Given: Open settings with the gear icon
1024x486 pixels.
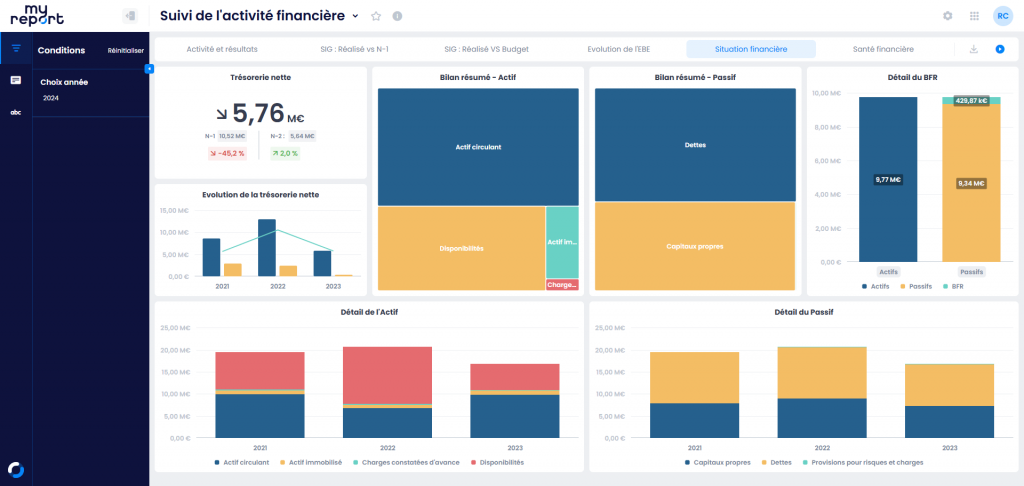Looking at the screenshot, I should tap(948, 16).
